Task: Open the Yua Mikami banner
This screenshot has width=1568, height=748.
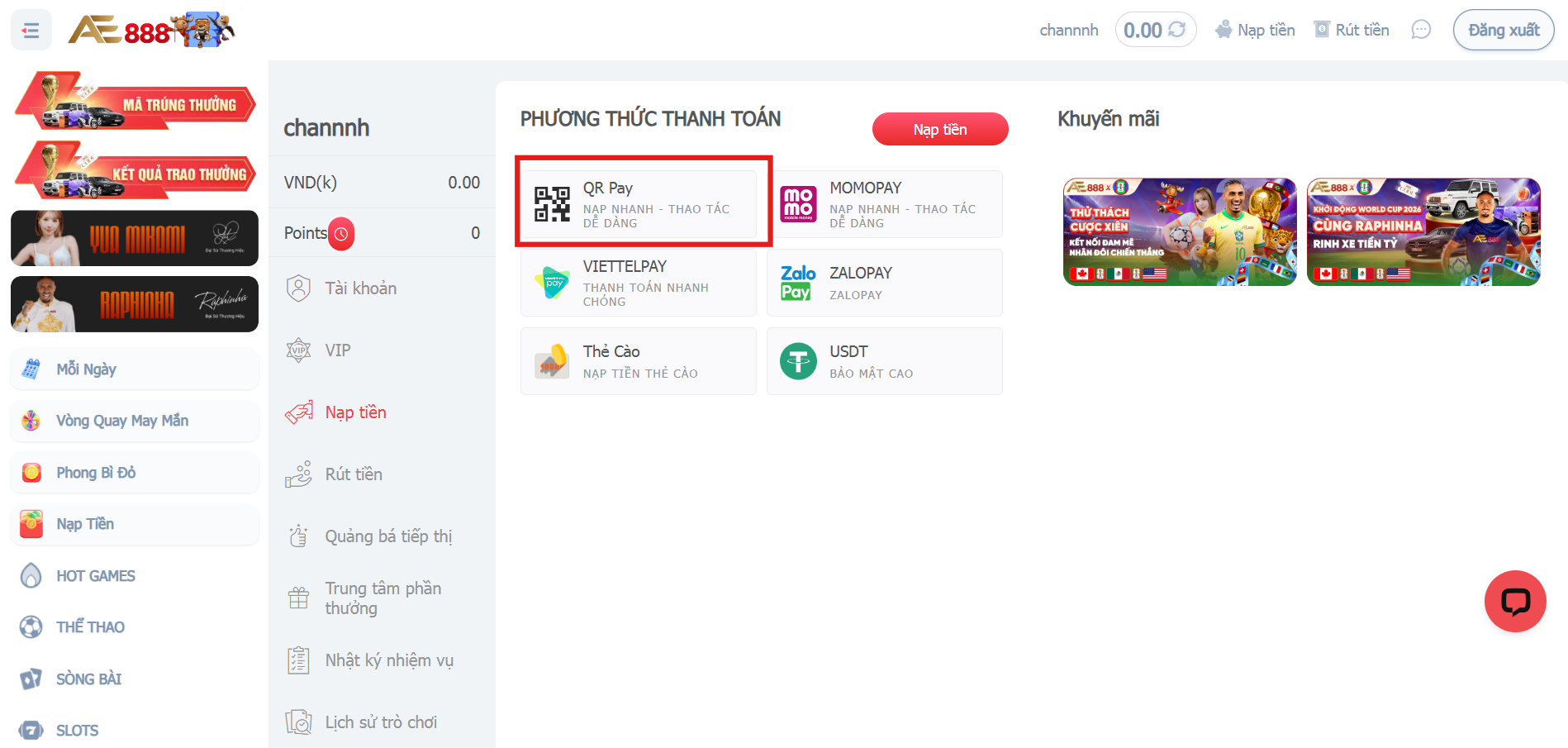Action: (x=135, y=238)
